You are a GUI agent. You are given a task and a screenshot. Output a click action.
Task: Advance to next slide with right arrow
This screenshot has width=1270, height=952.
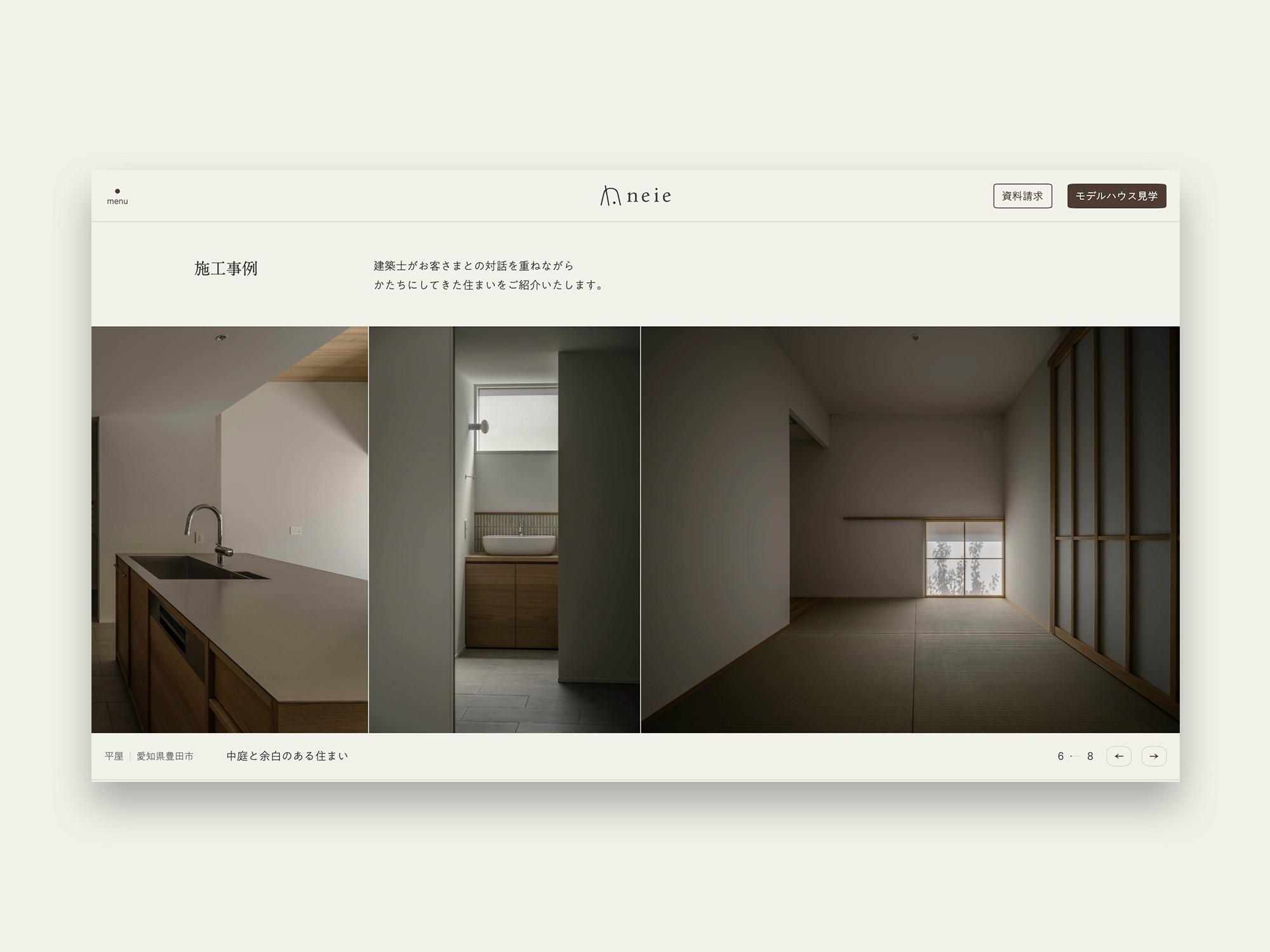coord(1154,756)
